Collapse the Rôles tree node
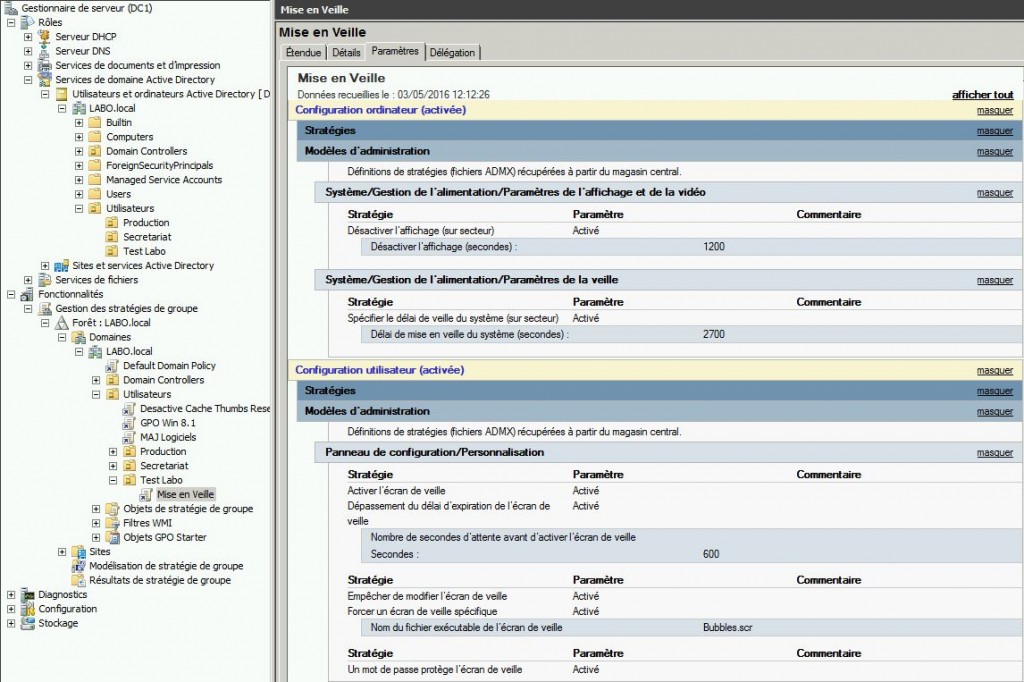This screenshot has width=1024, height=682. 11,22
